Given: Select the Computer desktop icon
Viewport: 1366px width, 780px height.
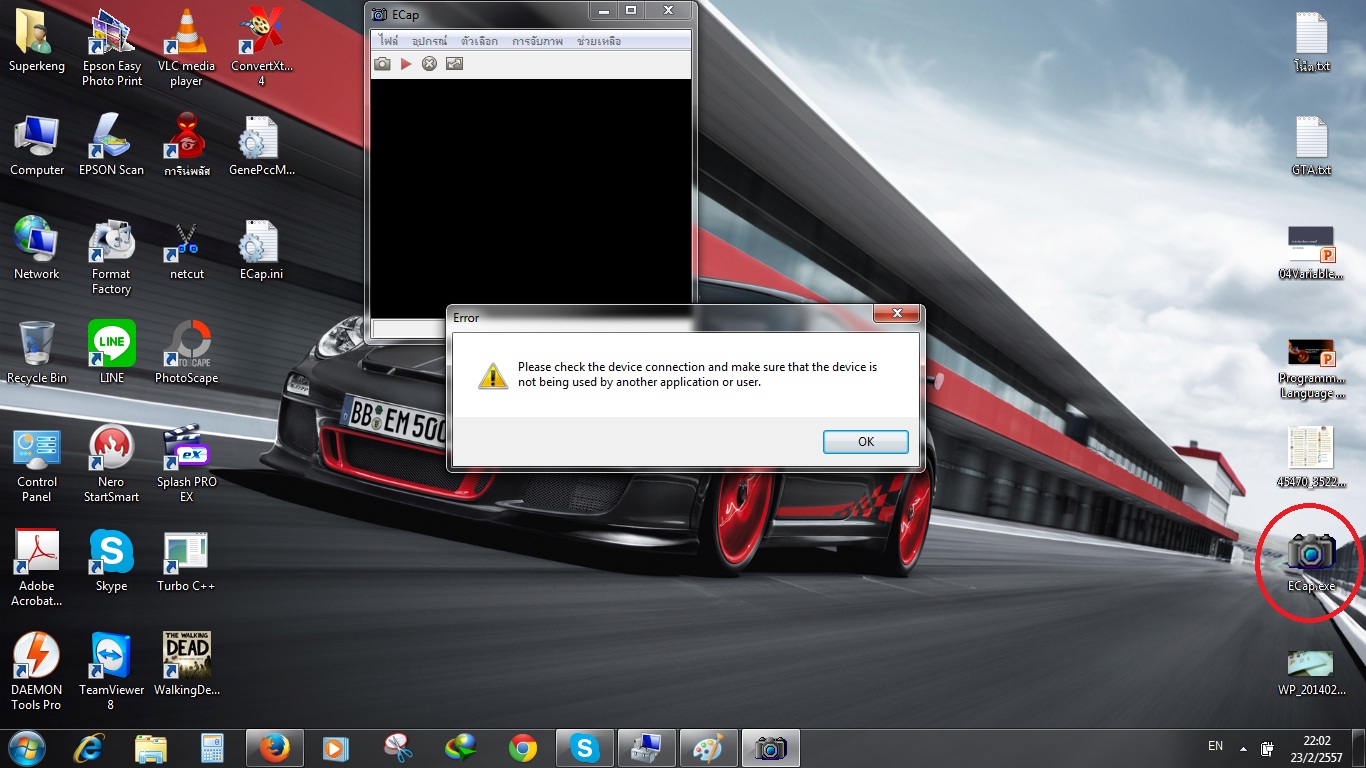Looking at the screenshot, I should point(37,146).
